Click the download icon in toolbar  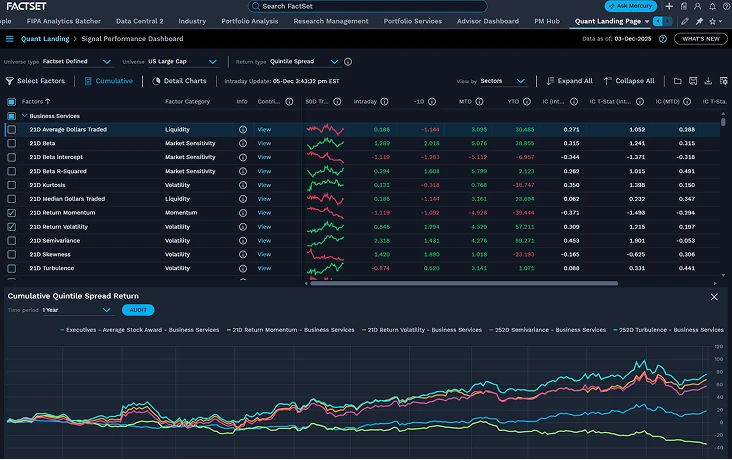(x=708, y=81)
